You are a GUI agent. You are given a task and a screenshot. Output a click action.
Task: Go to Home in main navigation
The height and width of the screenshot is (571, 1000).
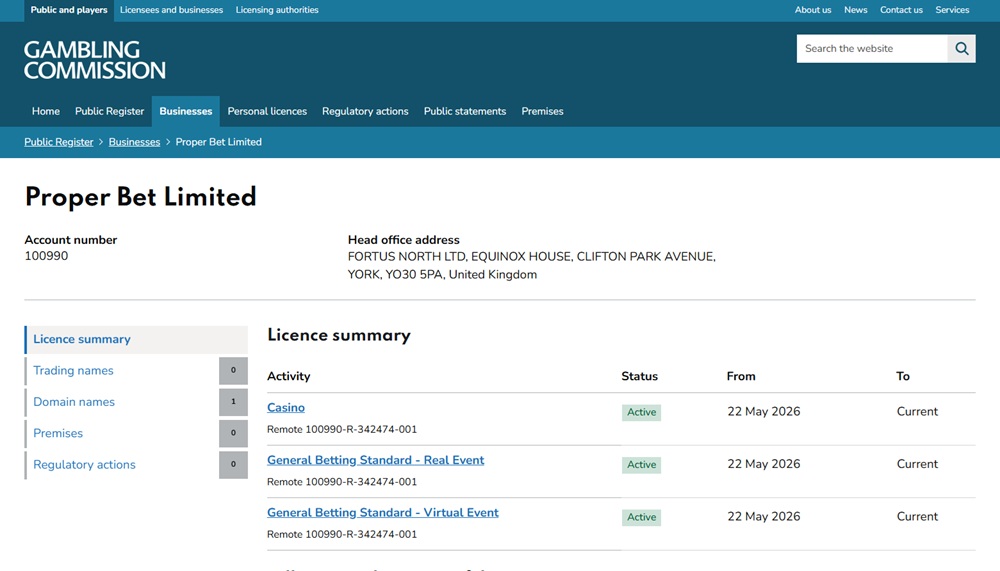tap(46, 111)
